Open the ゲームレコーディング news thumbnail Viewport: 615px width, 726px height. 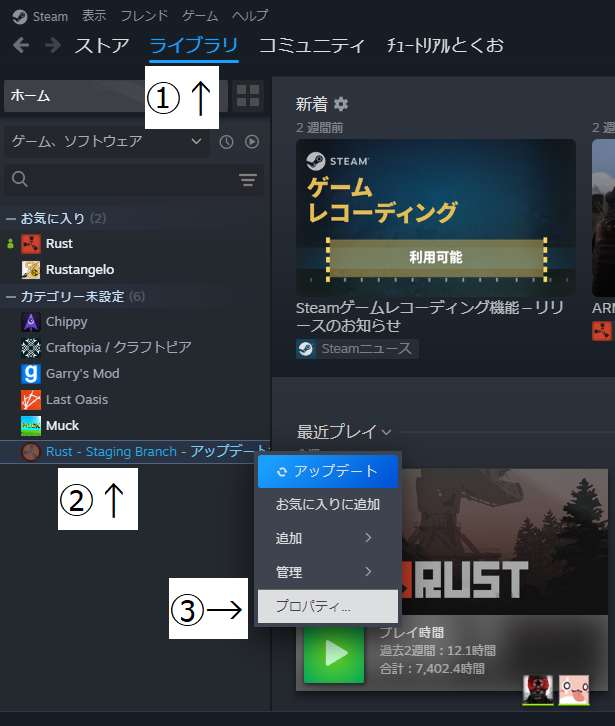(436, 218)
